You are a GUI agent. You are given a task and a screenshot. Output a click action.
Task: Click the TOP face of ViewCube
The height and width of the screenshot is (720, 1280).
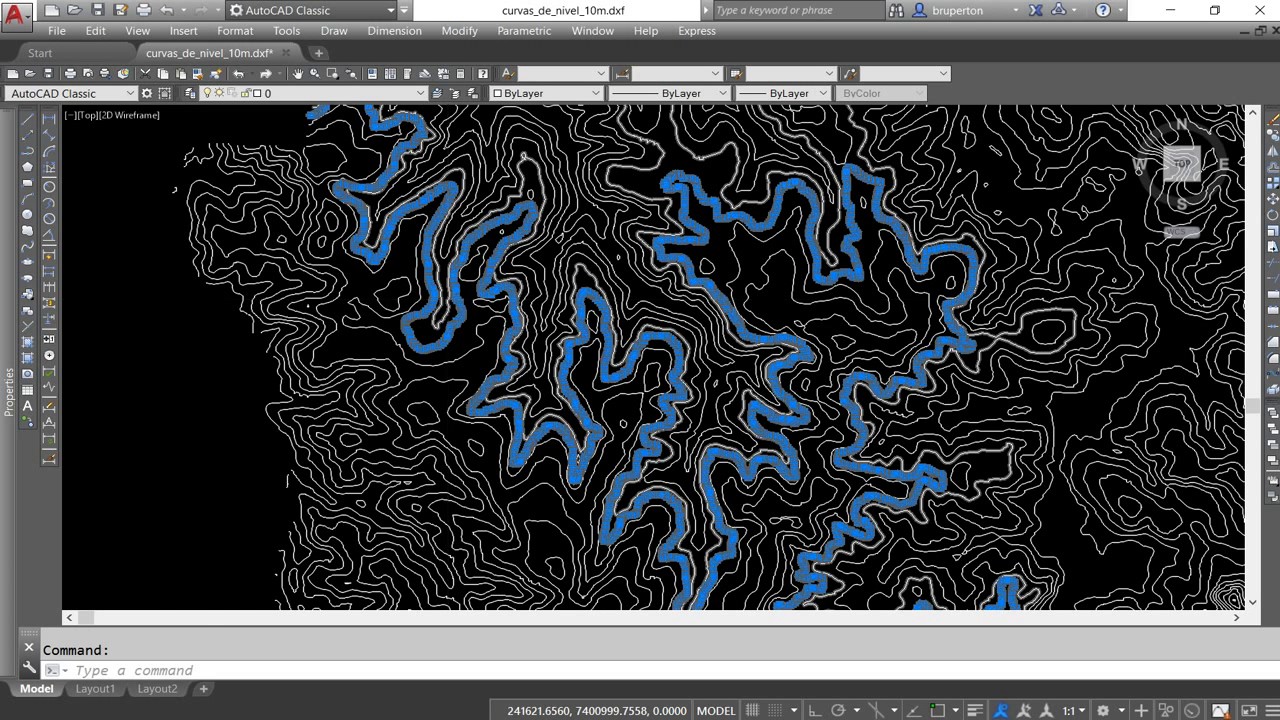1182,164
